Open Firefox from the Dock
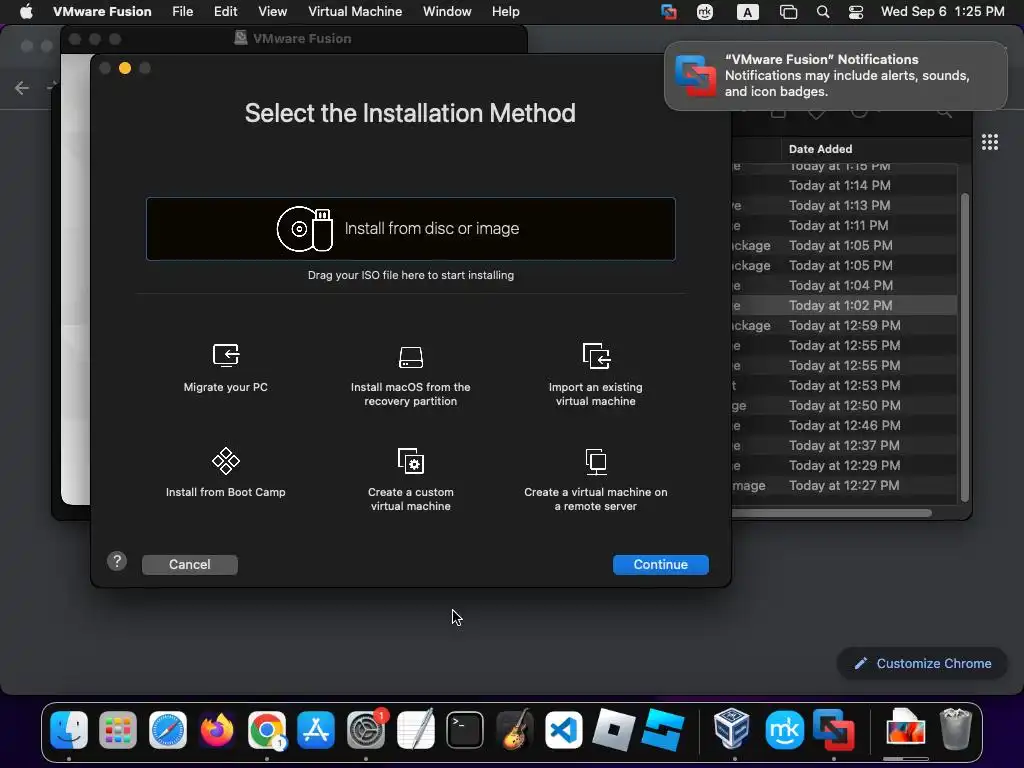 (217, 729)
